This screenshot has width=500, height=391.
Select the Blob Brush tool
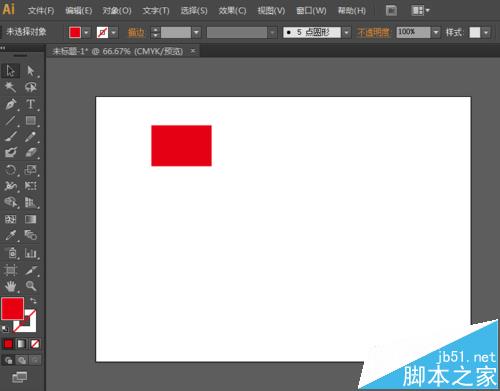coord(10,153)
